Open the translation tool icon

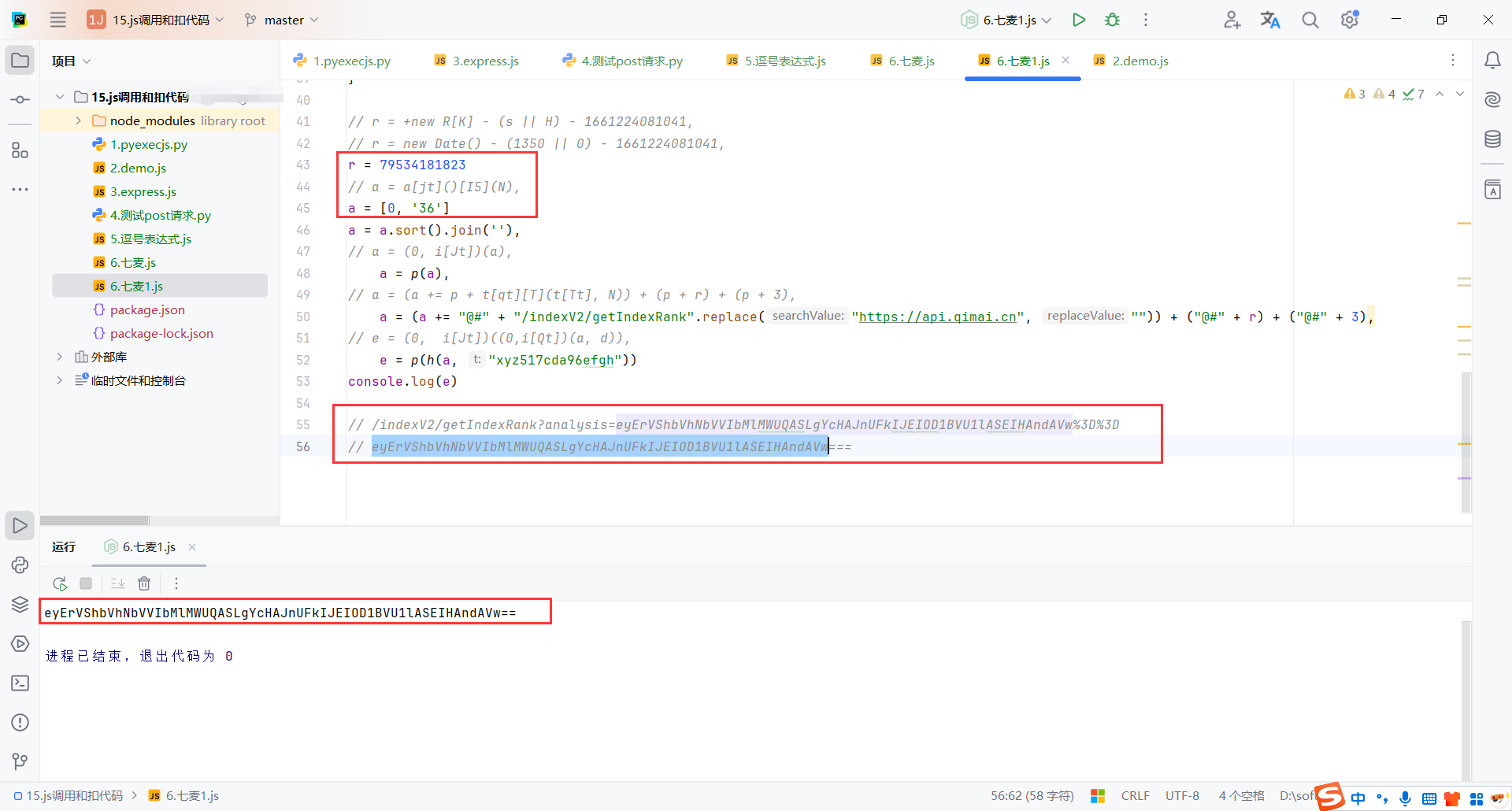[1270, 20]
